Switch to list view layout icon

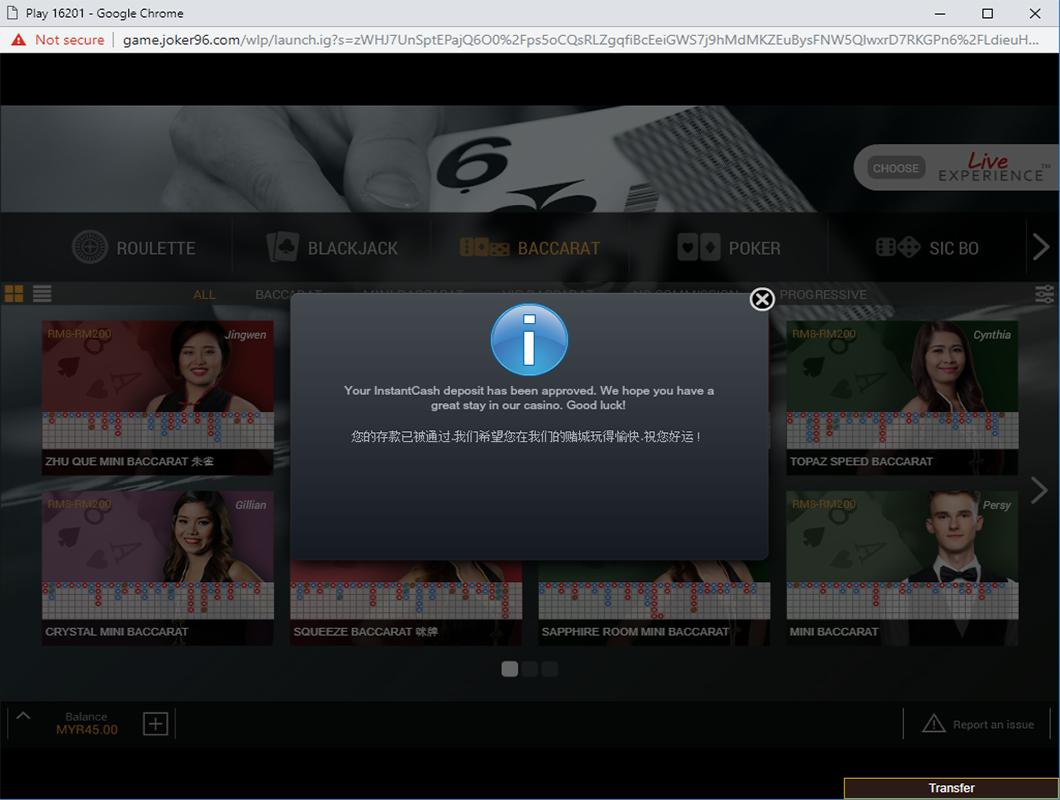[42, 294]
